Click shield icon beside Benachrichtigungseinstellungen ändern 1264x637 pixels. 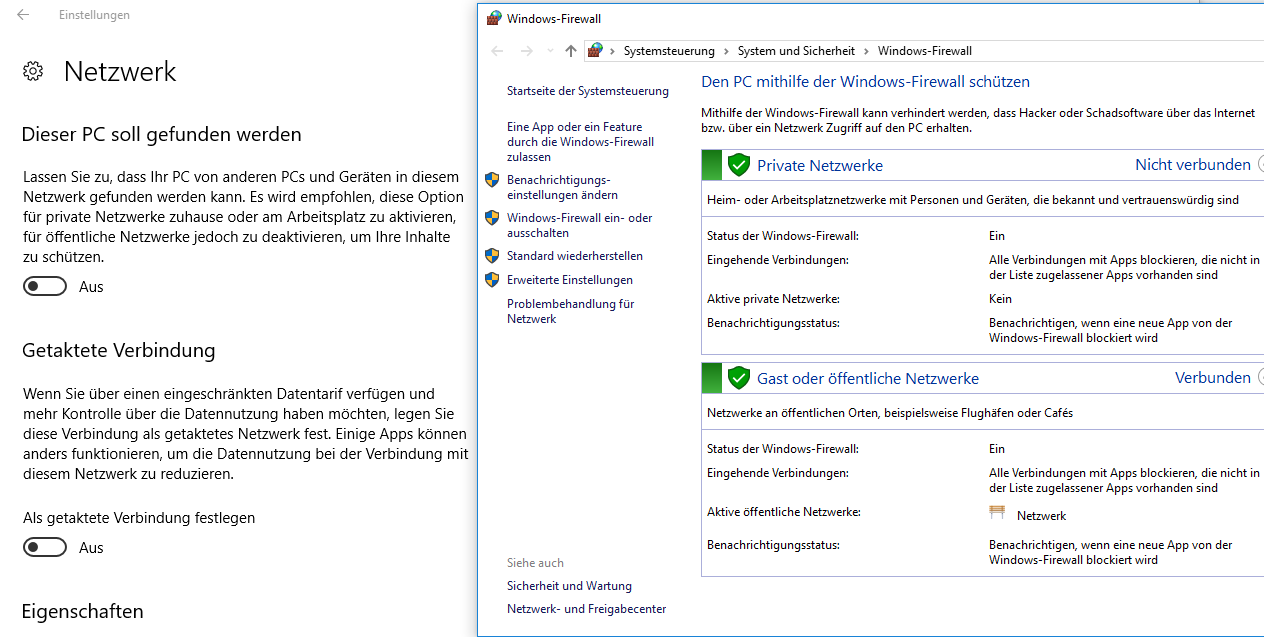492,180
